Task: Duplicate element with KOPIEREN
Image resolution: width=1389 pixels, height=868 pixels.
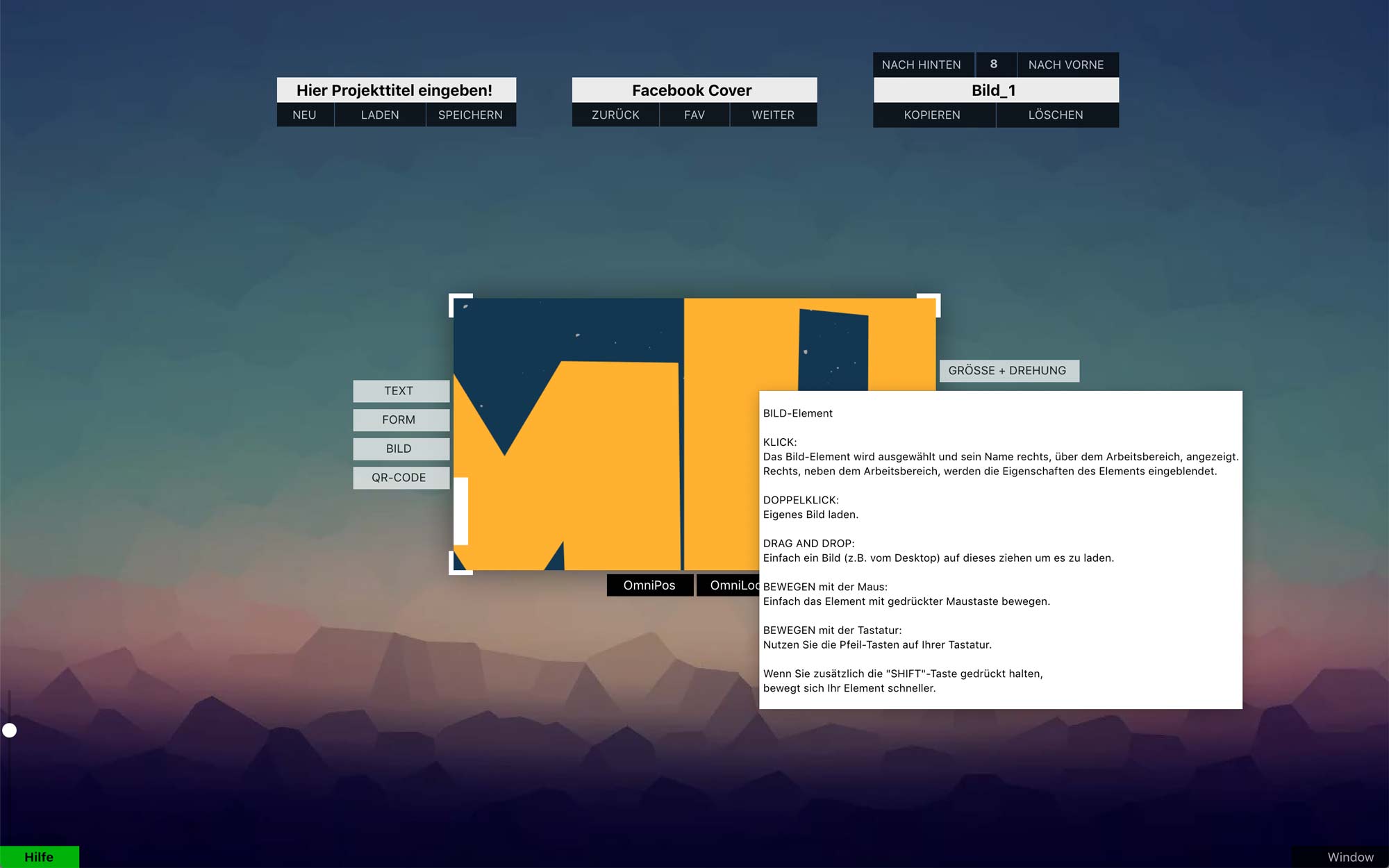Action: [933, 115]
